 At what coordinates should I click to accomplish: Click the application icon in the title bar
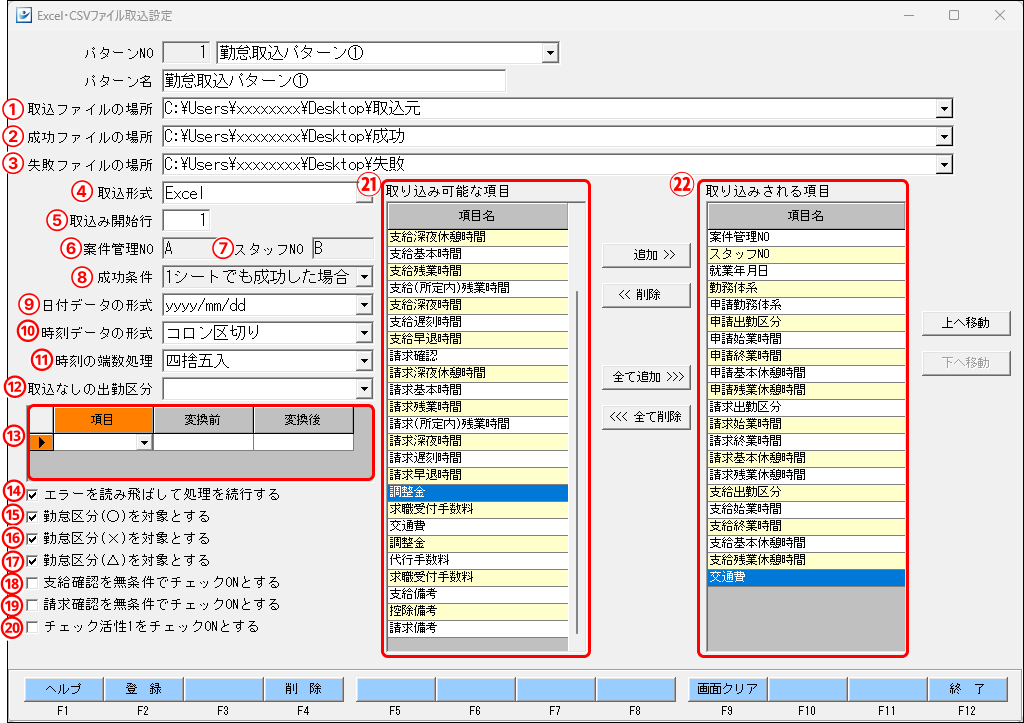point(23,15)
